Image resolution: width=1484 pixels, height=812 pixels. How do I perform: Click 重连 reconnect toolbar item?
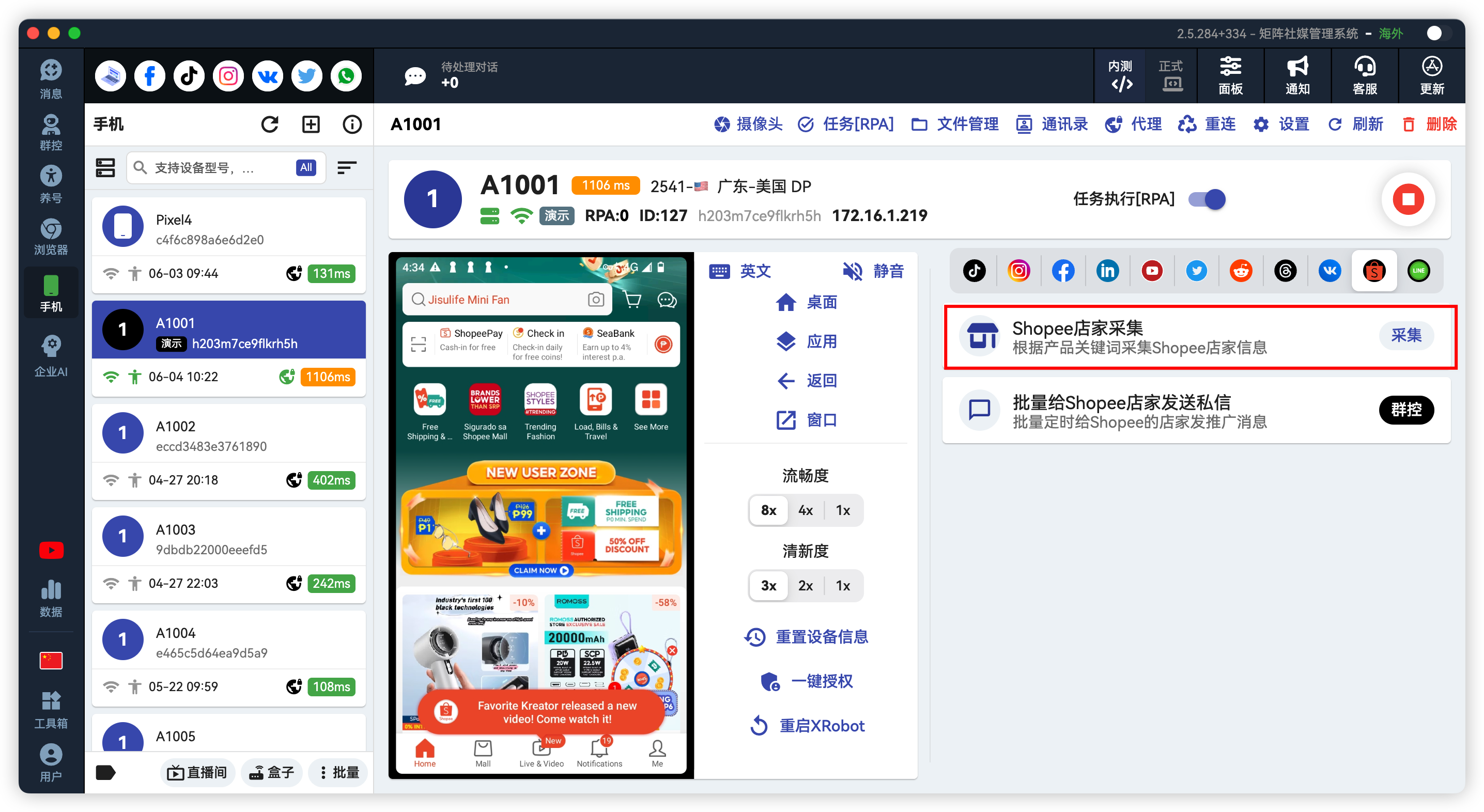point(1207,124)
